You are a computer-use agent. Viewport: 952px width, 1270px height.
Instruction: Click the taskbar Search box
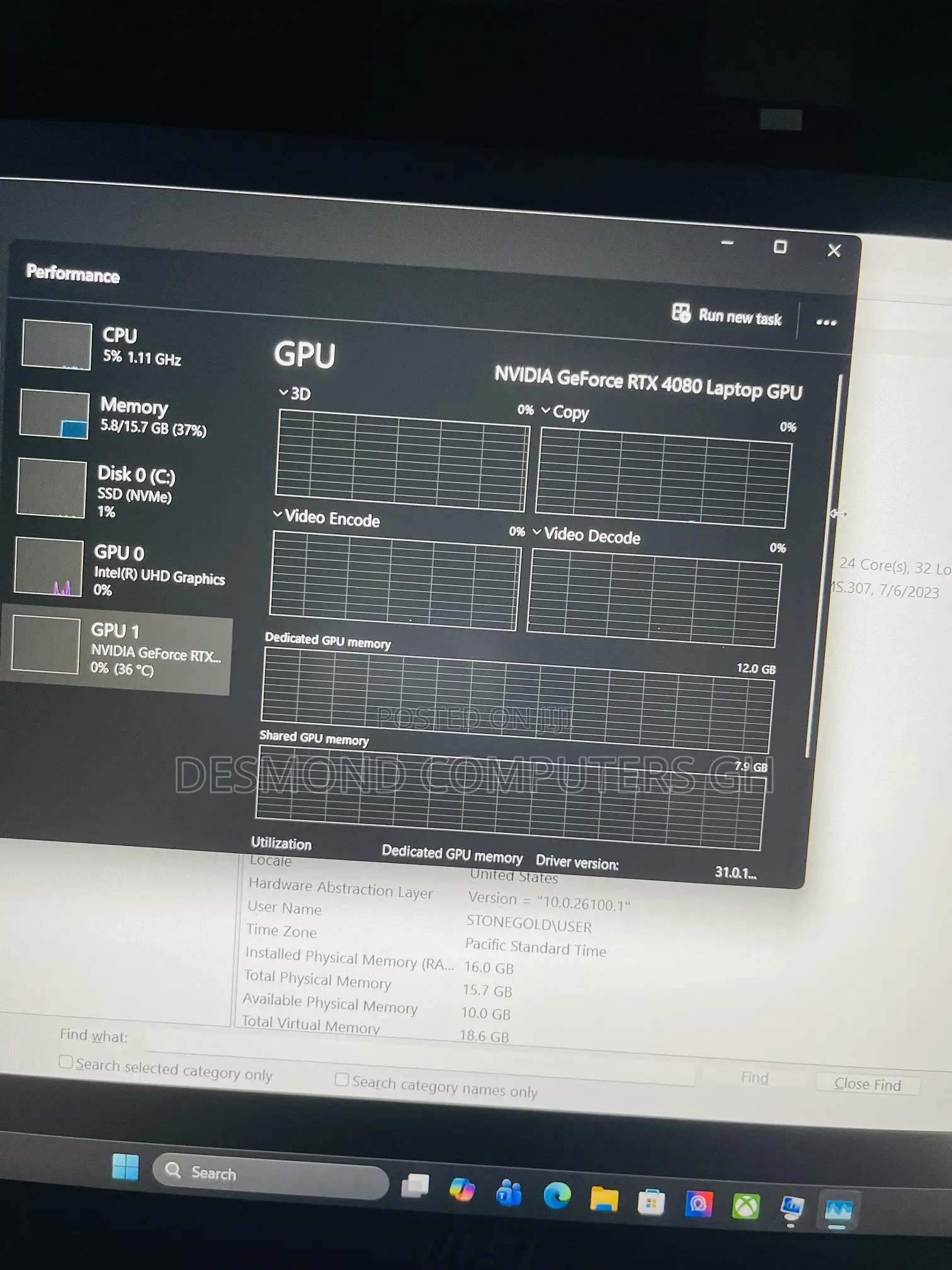(271, 1176)
